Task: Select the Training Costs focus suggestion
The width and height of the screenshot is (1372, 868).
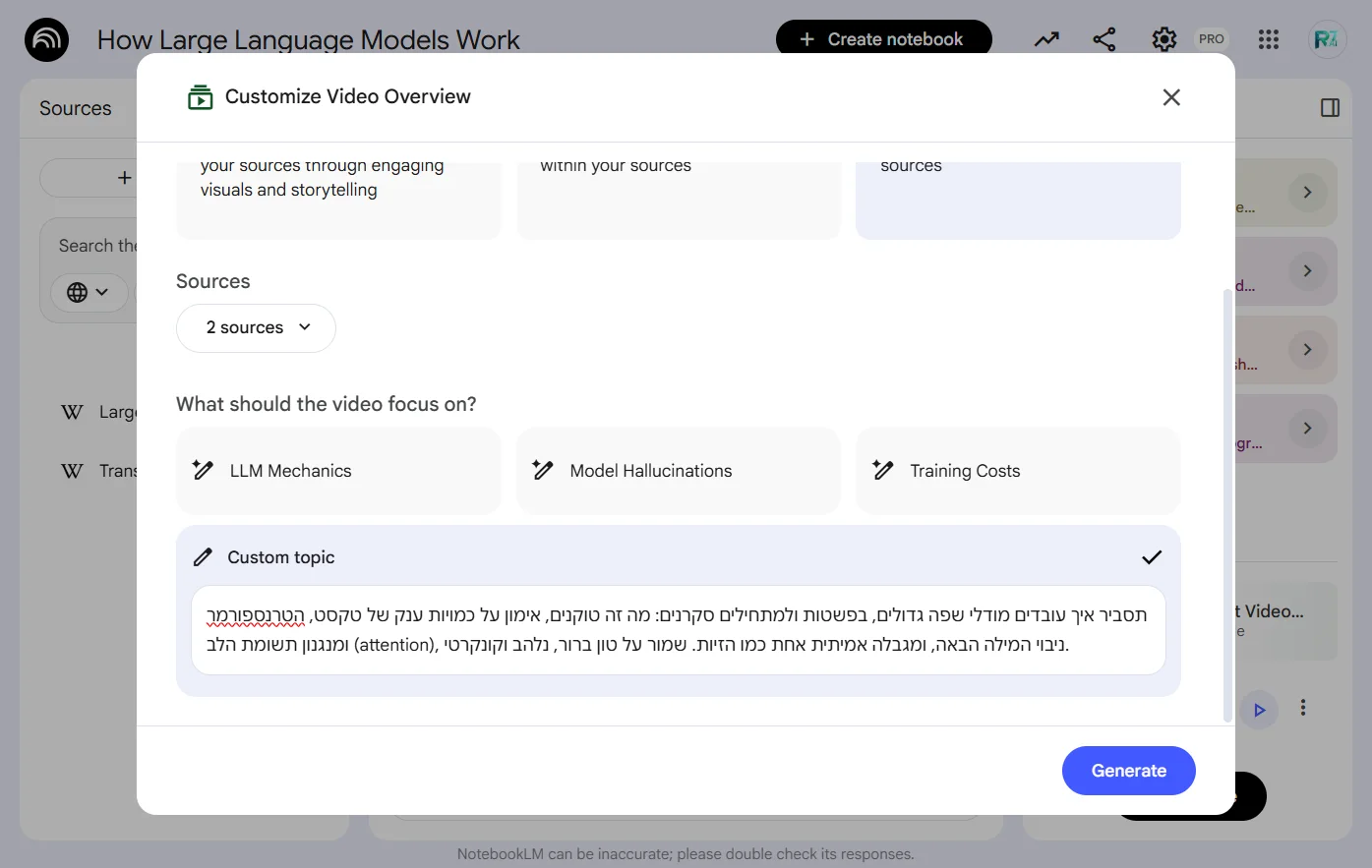Action: coord(1018,471)
